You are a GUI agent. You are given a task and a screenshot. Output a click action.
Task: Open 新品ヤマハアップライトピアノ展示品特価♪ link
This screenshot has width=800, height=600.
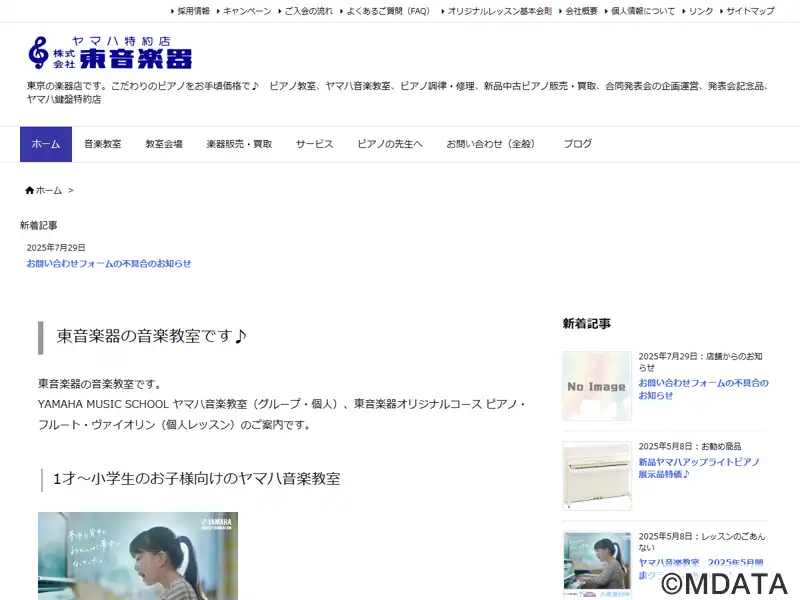[699, 468]
